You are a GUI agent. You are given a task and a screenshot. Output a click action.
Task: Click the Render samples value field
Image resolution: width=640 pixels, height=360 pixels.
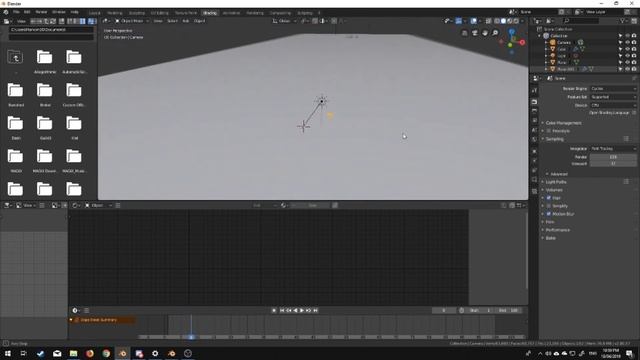613,157
